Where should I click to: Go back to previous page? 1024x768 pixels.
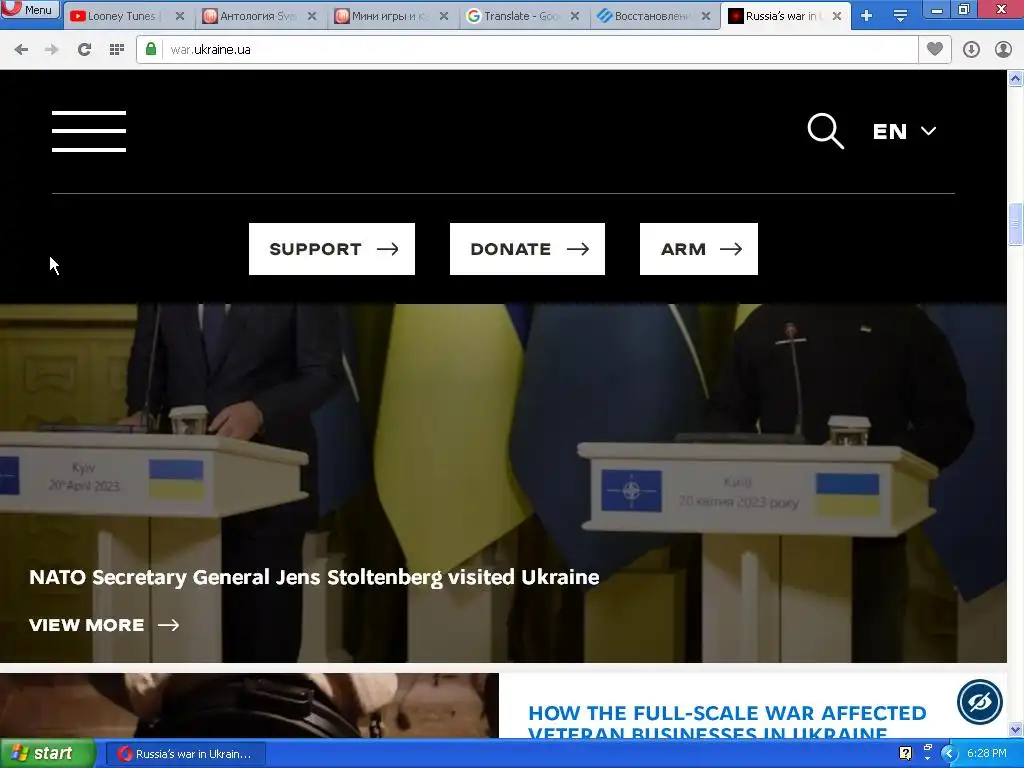click(x=21, y=50)
